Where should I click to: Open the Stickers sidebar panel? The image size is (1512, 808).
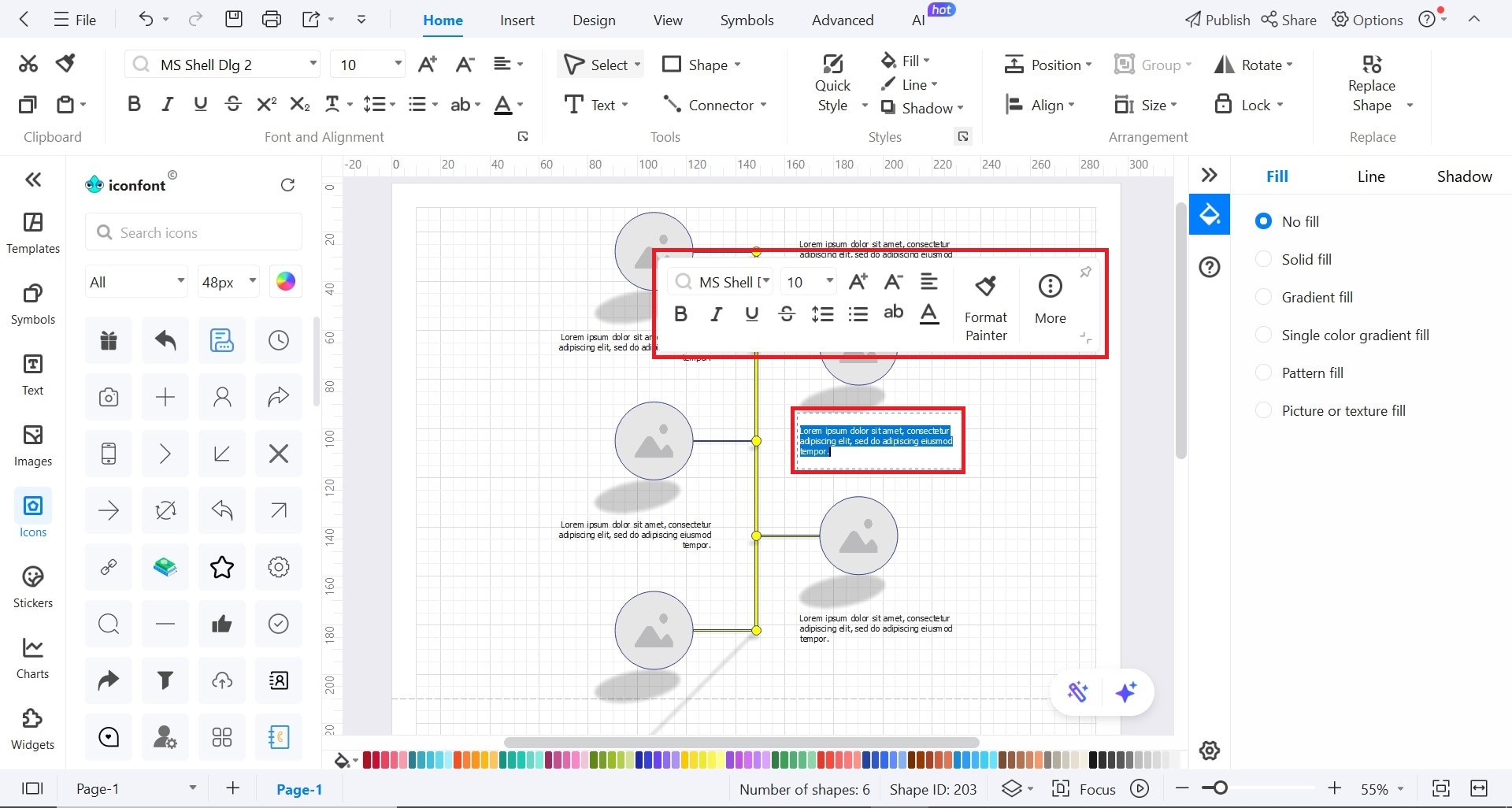[x=33, y=587]
